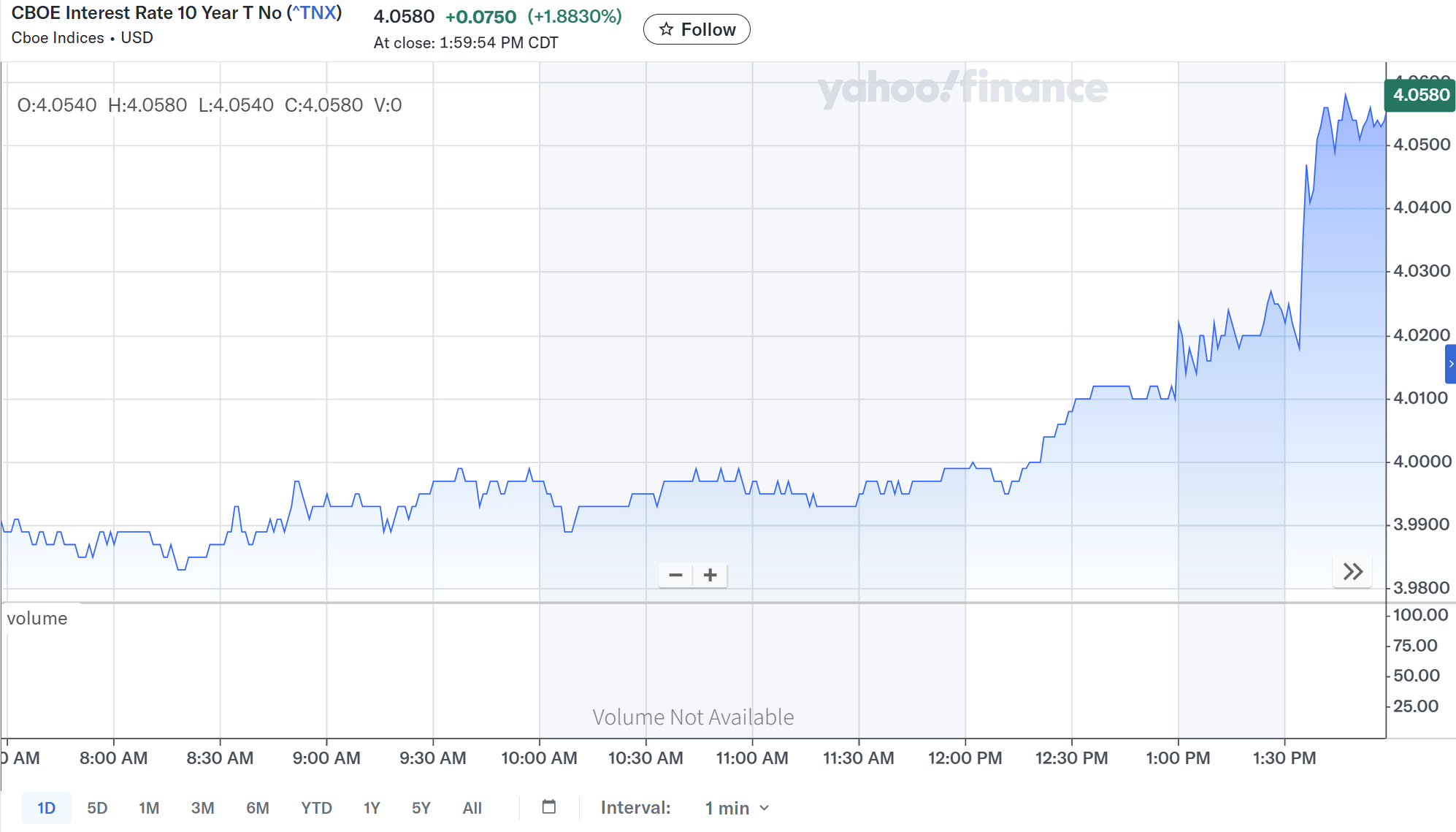Select the YTD range option

[316, 808]
